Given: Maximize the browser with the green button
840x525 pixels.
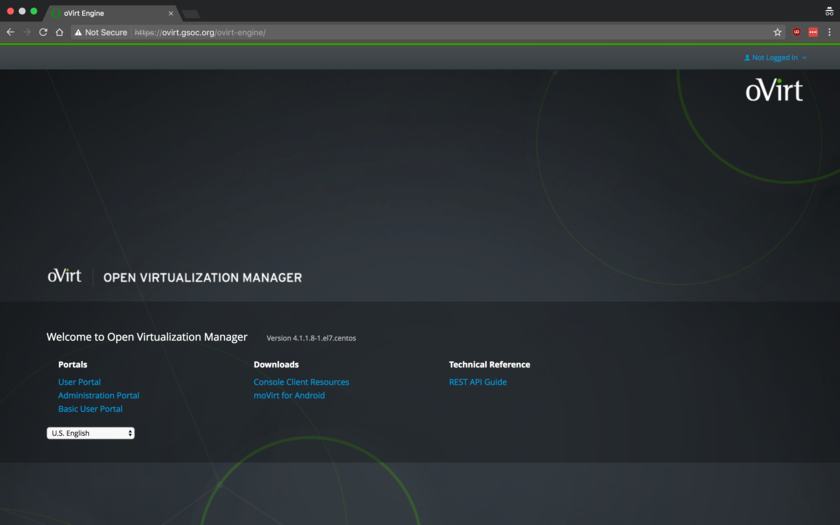Looking at the screenshot, I should coord(34,11).
